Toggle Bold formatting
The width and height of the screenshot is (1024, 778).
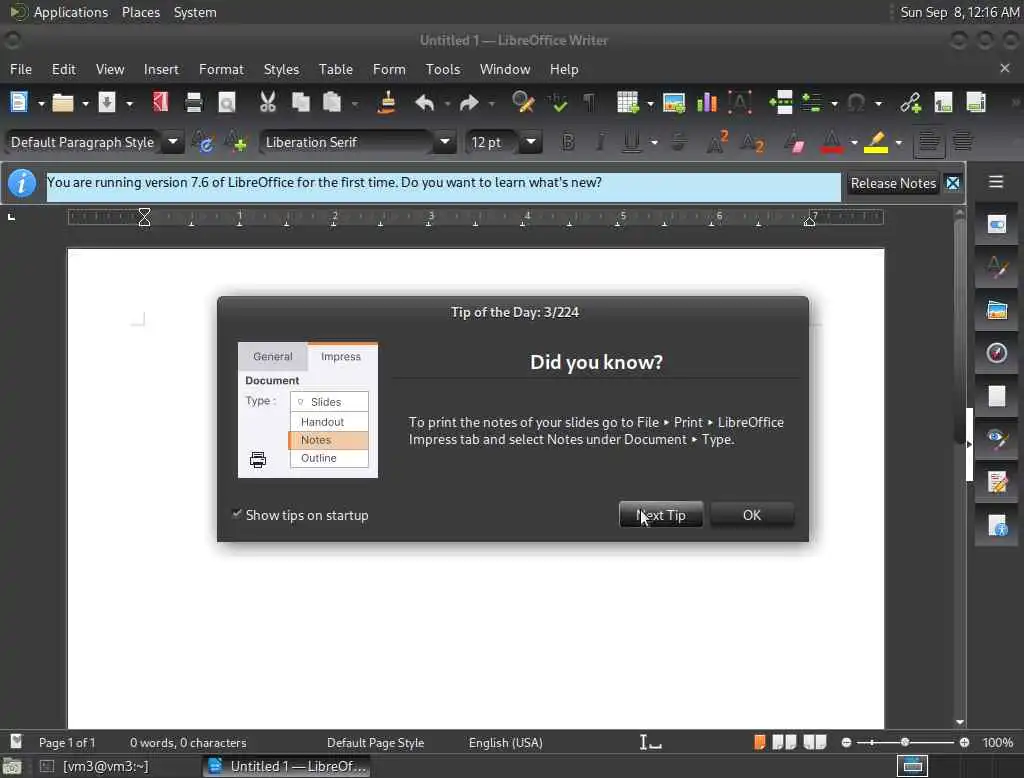point(568,142)
